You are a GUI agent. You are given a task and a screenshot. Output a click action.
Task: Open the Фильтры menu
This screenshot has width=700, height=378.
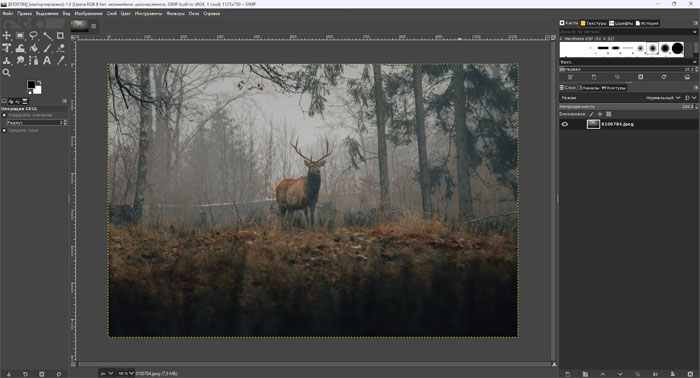click(175, 13)
